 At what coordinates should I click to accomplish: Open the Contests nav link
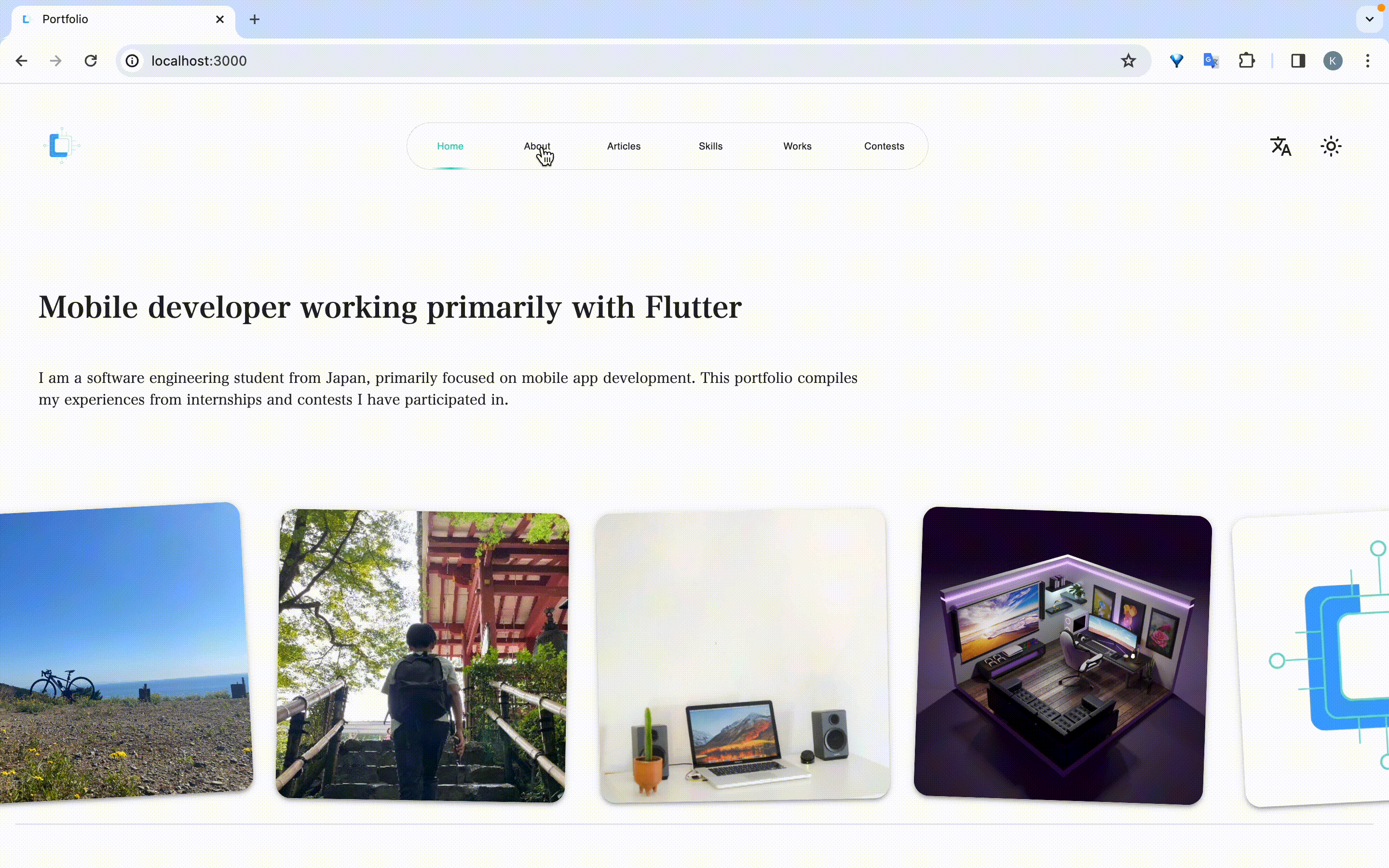click(x=884, y=147)
